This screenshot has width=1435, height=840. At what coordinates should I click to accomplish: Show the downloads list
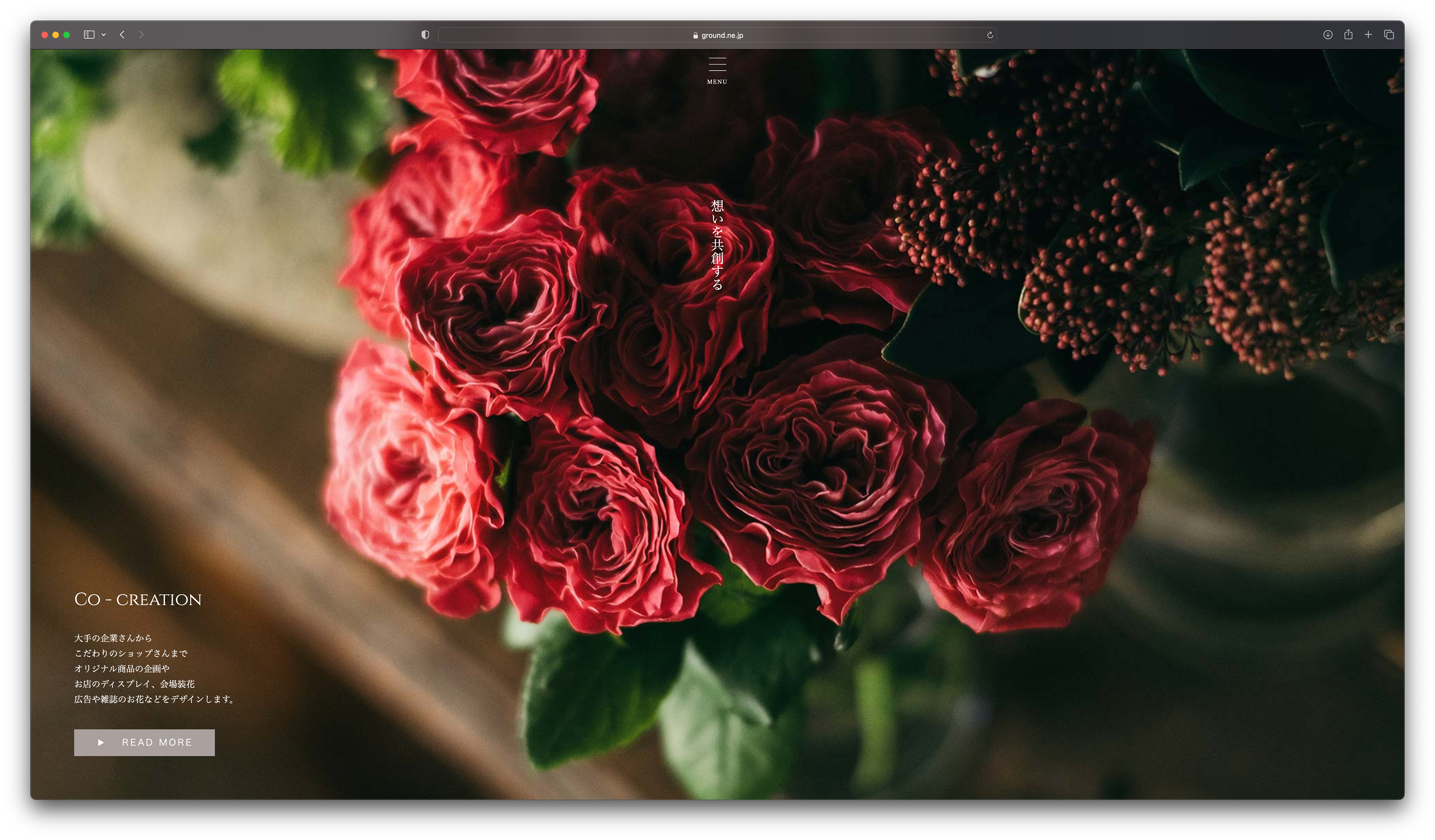click(x=1327, y=35)
